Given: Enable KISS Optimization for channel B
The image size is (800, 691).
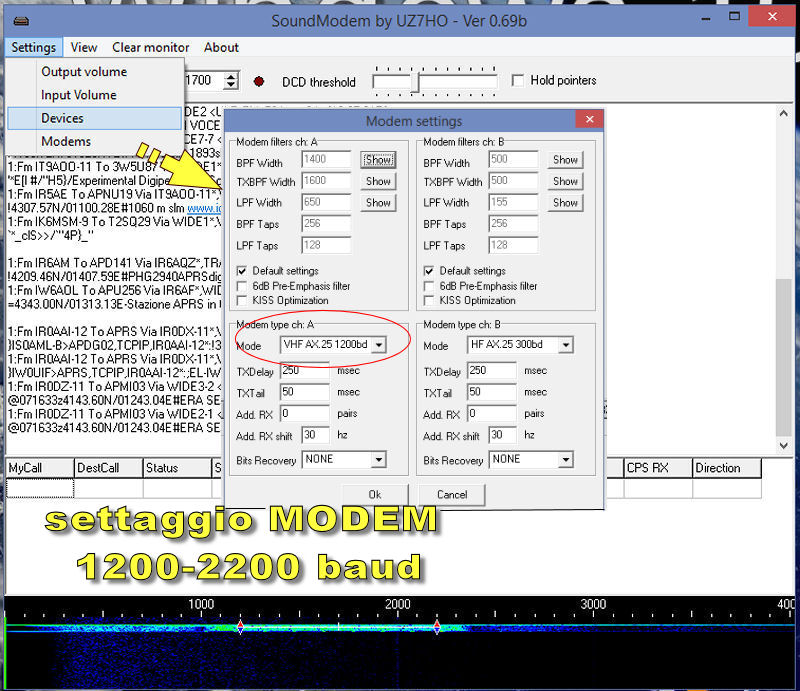Looking at the screenshot, I should [x=429, y=300].
